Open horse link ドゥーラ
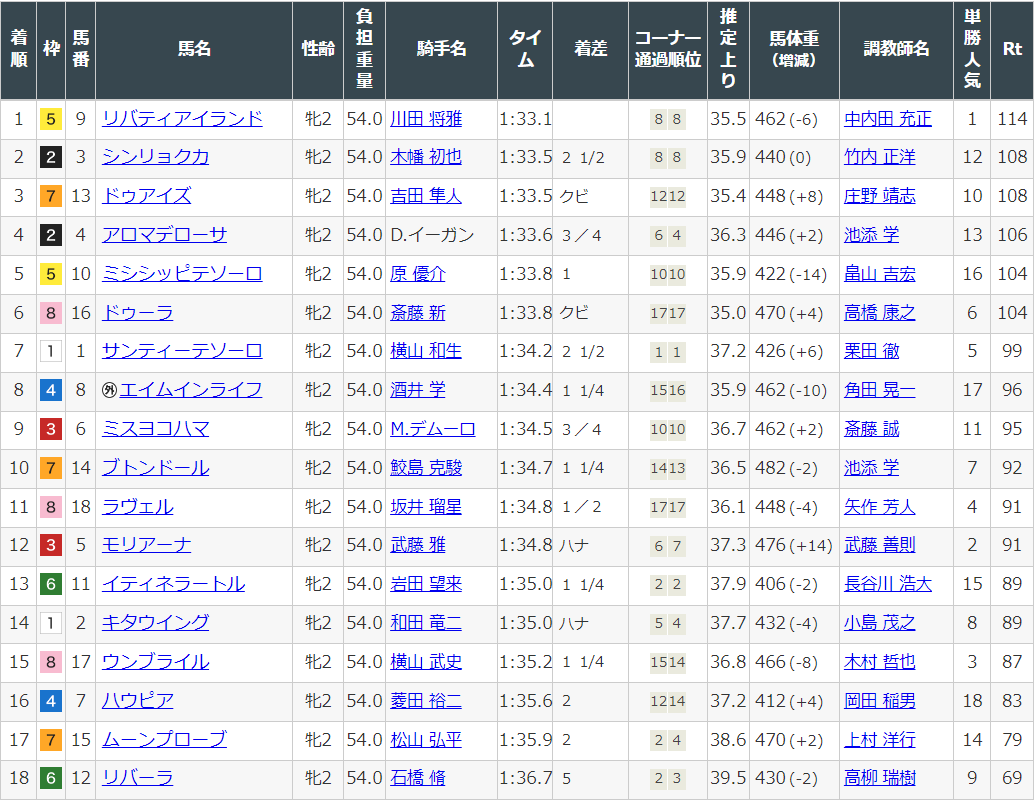This screenshot has height=802, width=1035. (x=137, y=313)
